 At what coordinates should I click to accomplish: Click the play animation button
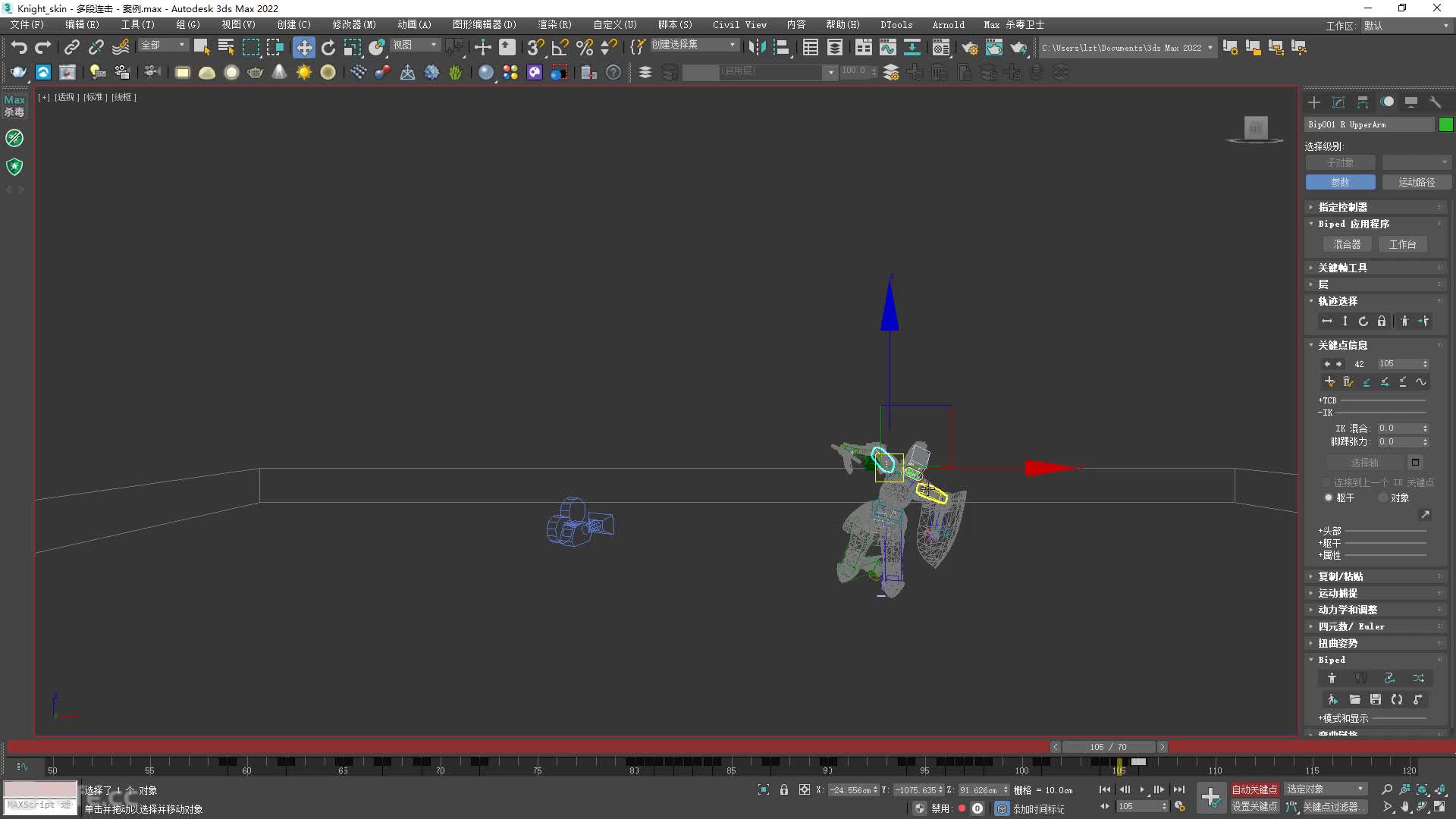click(1142, 789)
